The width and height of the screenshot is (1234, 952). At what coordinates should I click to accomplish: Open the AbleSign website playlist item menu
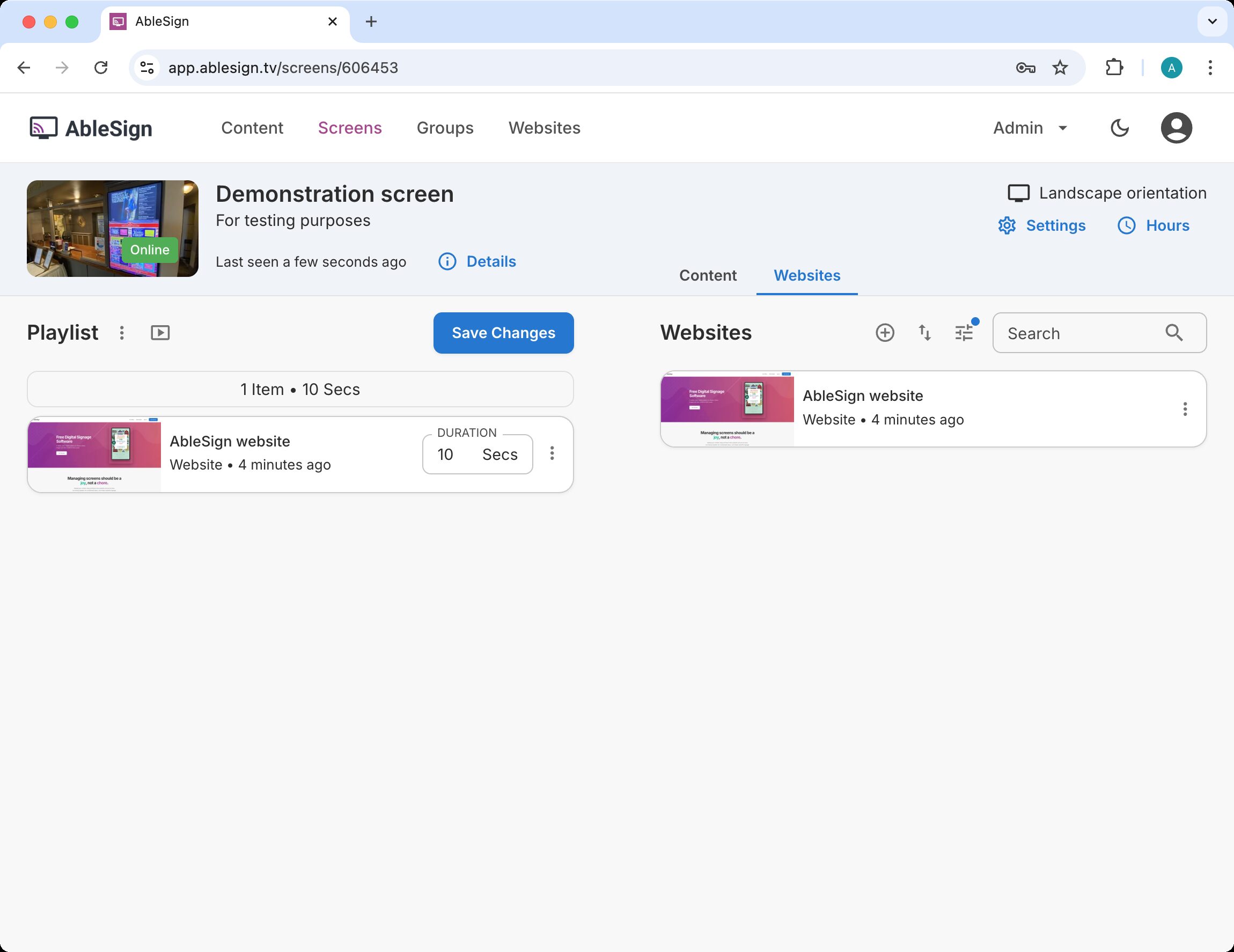pos(552,453)
